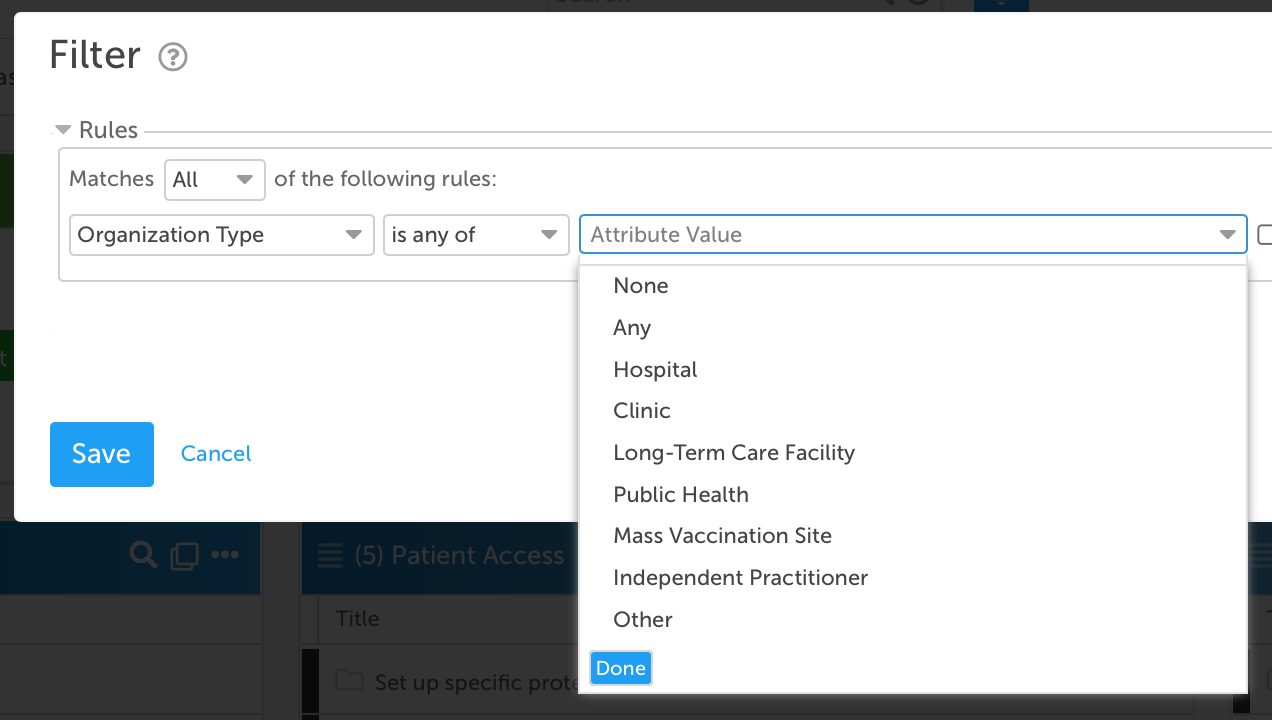Select the Public Health option
This screenshot has height=720, width=1272.
pyautogui.click(x=680, y=495)
